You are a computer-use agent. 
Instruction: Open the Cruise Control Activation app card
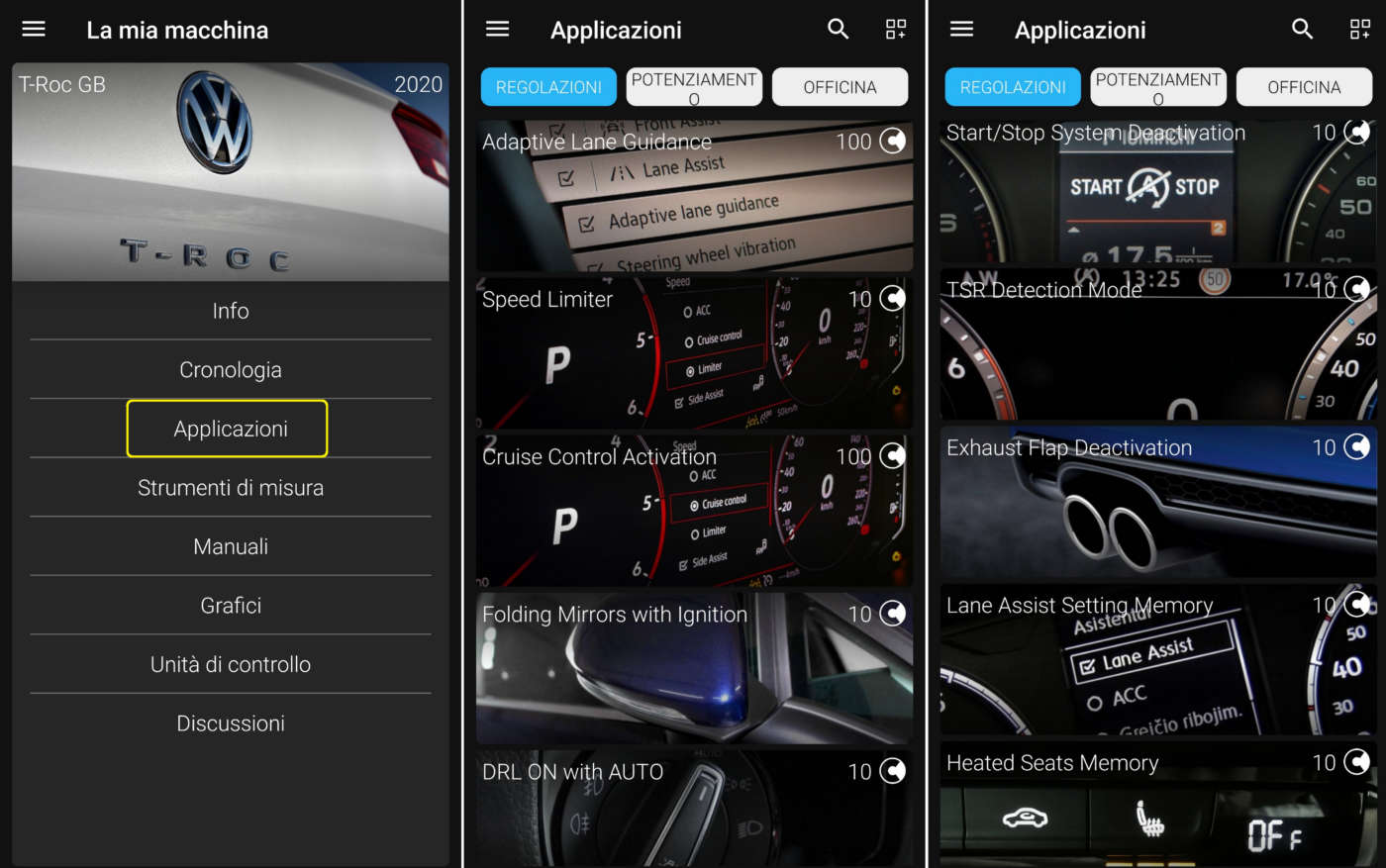pos(694,511)
